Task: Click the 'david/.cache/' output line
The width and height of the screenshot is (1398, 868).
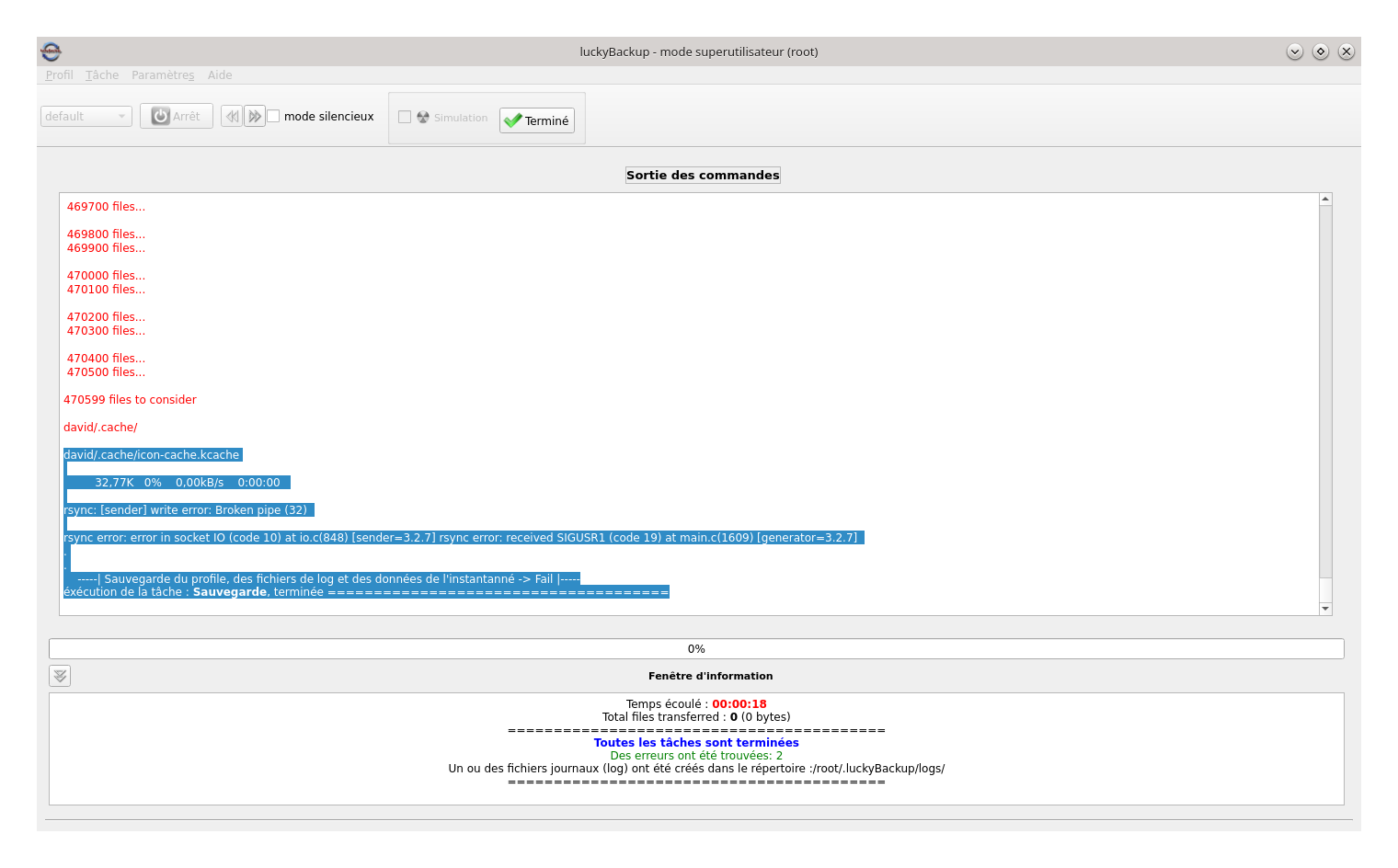Action: coord(100,428)
